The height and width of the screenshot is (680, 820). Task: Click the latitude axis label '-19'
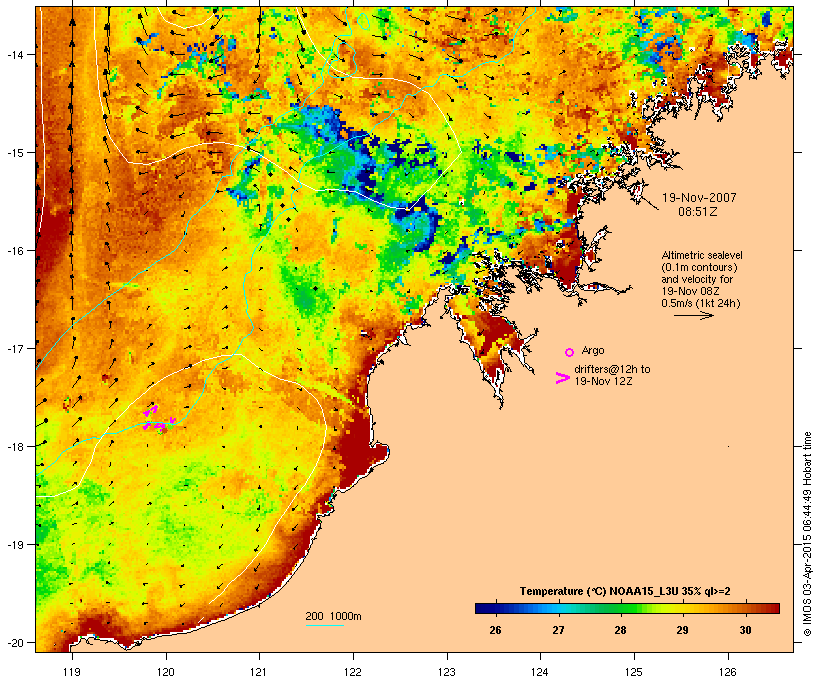(14, 545)
